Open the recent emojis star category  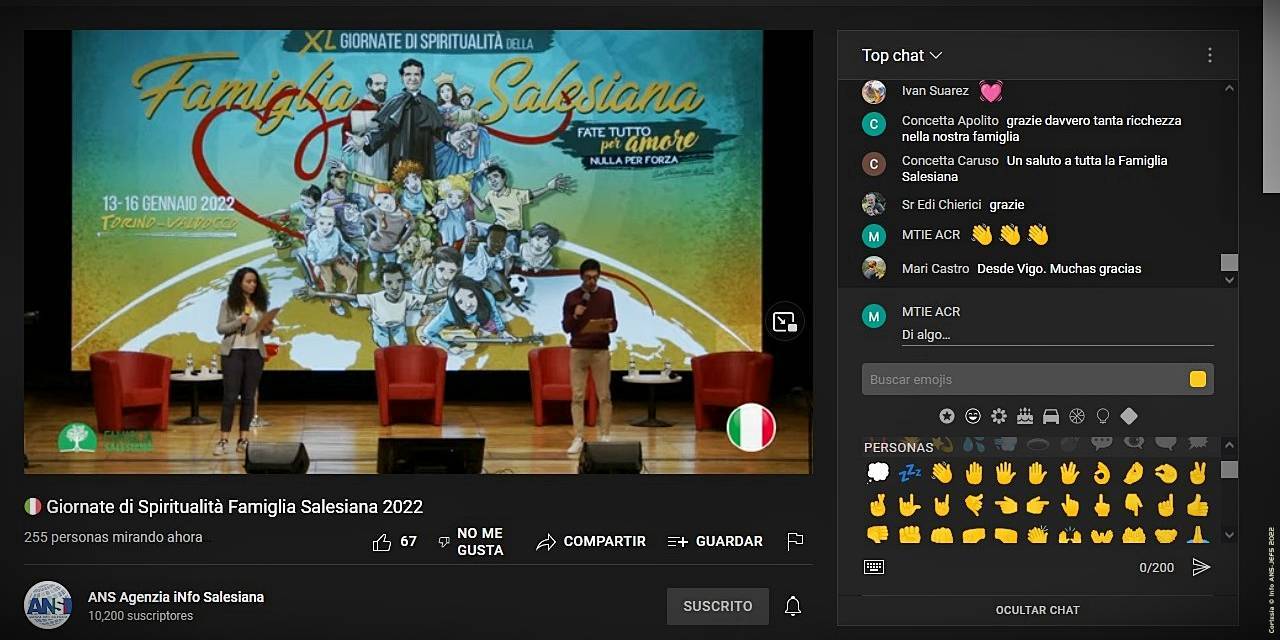coord(947,416)
